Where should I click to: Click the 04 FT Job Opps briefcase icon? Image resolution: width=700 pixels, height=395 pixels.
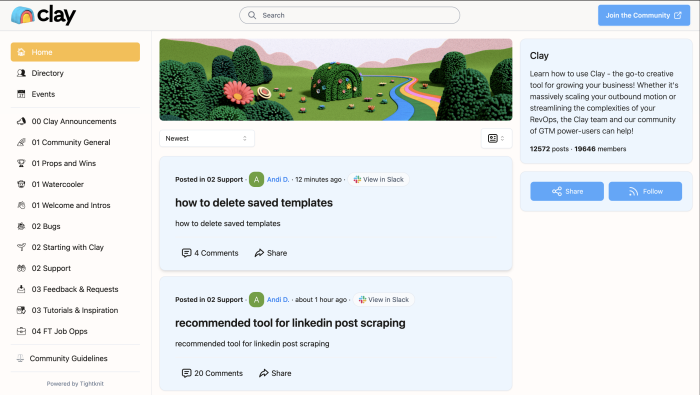point(21,331)
